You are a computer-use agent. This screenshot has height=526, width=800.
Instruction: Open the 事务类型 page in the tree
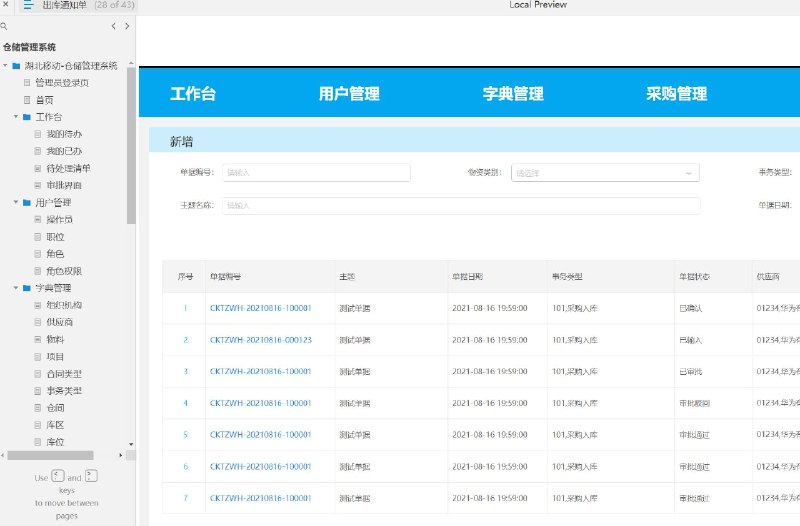click(x=64, y=391)
